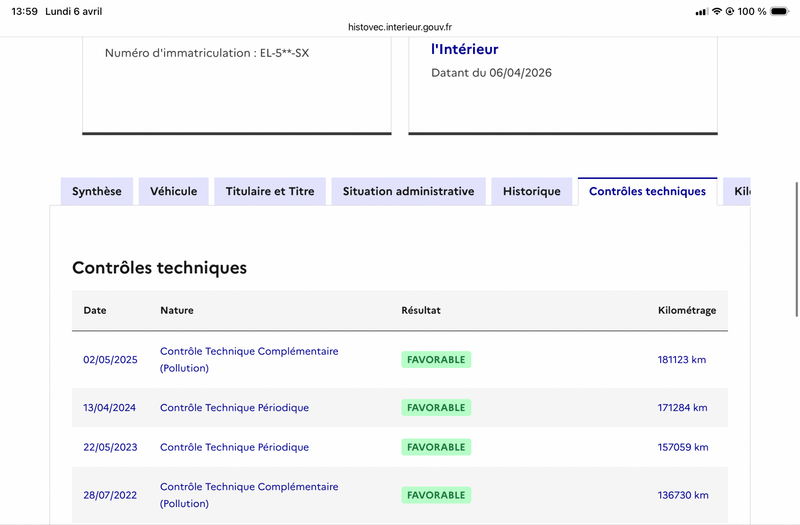The image size is (800, 525).
Task: Click the Date column header
Action: point(95,310)
